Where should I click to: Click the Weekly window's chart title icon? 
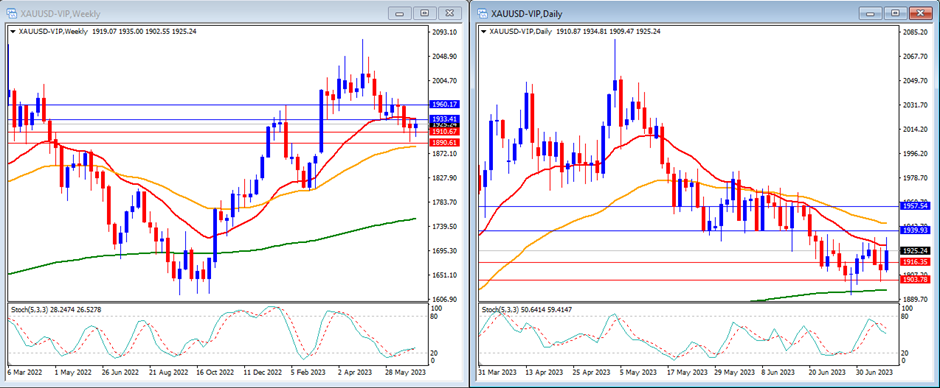tap(10, 13)
